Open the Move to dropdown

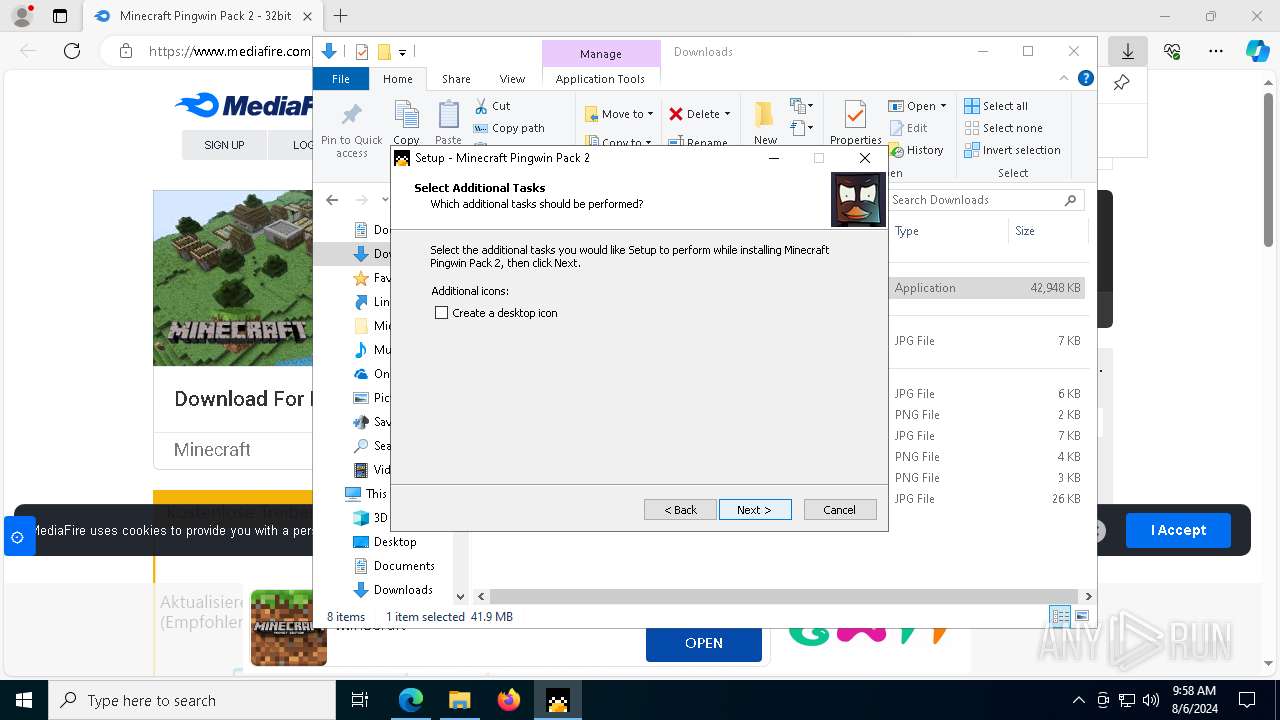pyautogui.click(x=619, y=114)
